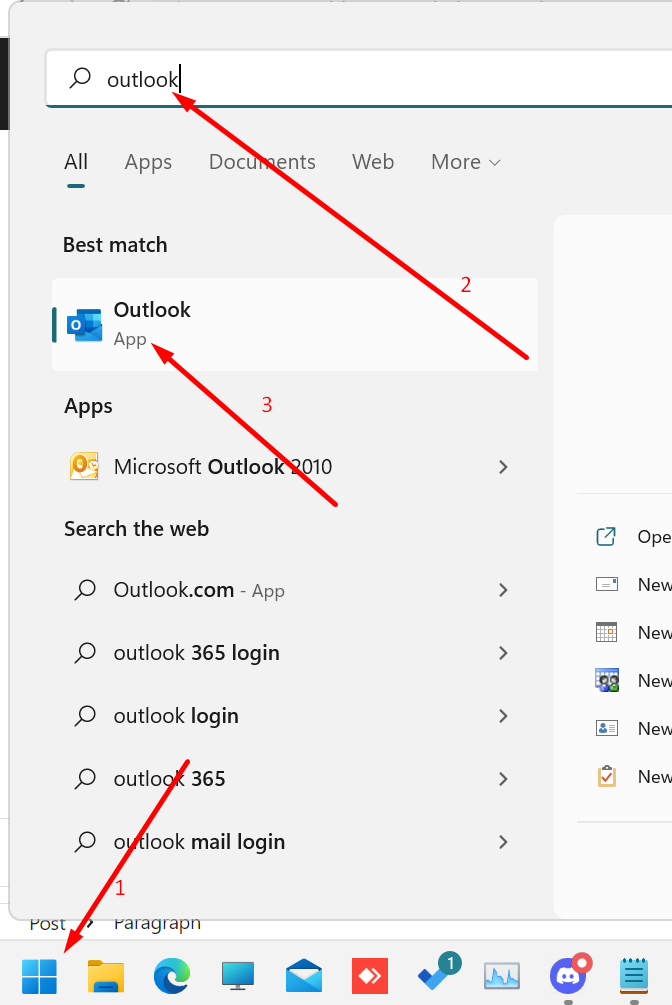Screen dimensions: 672x1005
Task: Search the web for Outlook.com
Action: (x=295, y=590)
